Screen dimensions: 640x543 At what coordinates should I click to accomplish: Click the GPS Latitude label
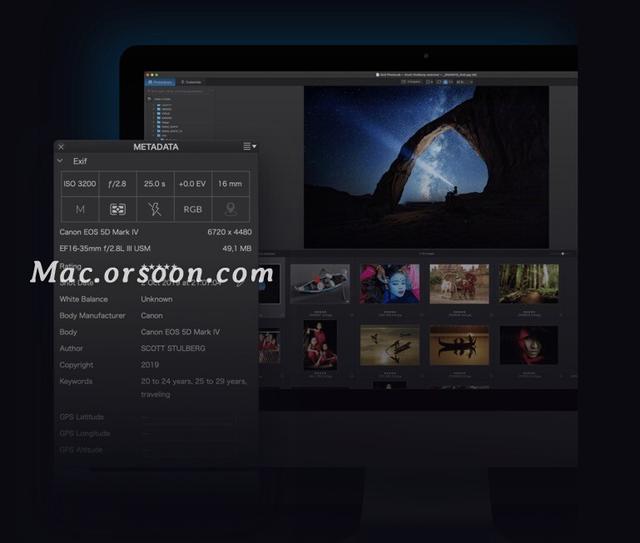[82, 417]
